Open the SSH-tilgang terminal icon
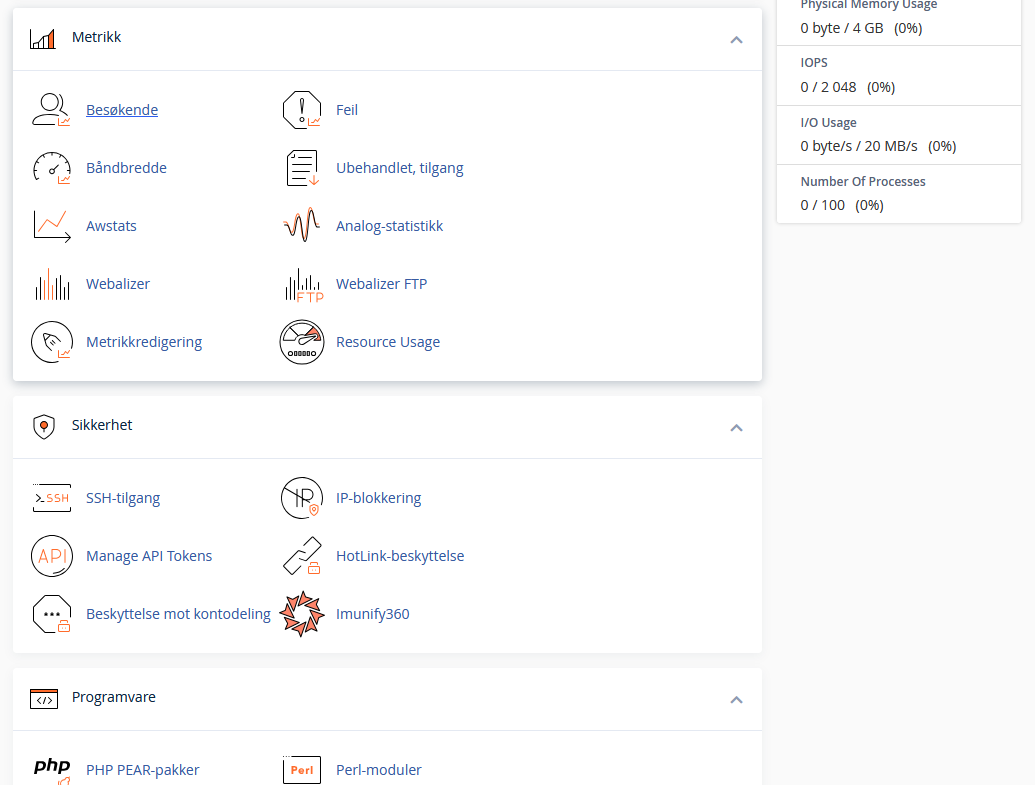Viewport: 1035px width, 785px height. coord(51,498)
